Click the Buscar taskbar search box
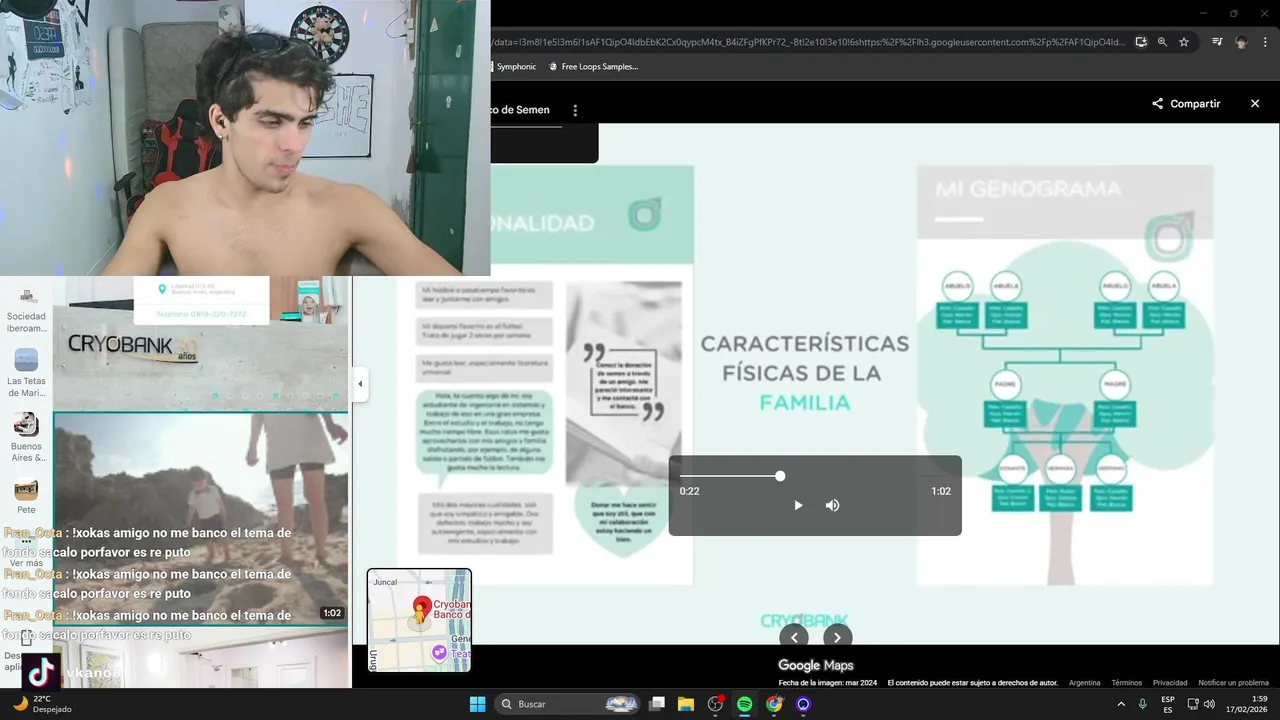 pyautogui.click(x=567, y=704)
